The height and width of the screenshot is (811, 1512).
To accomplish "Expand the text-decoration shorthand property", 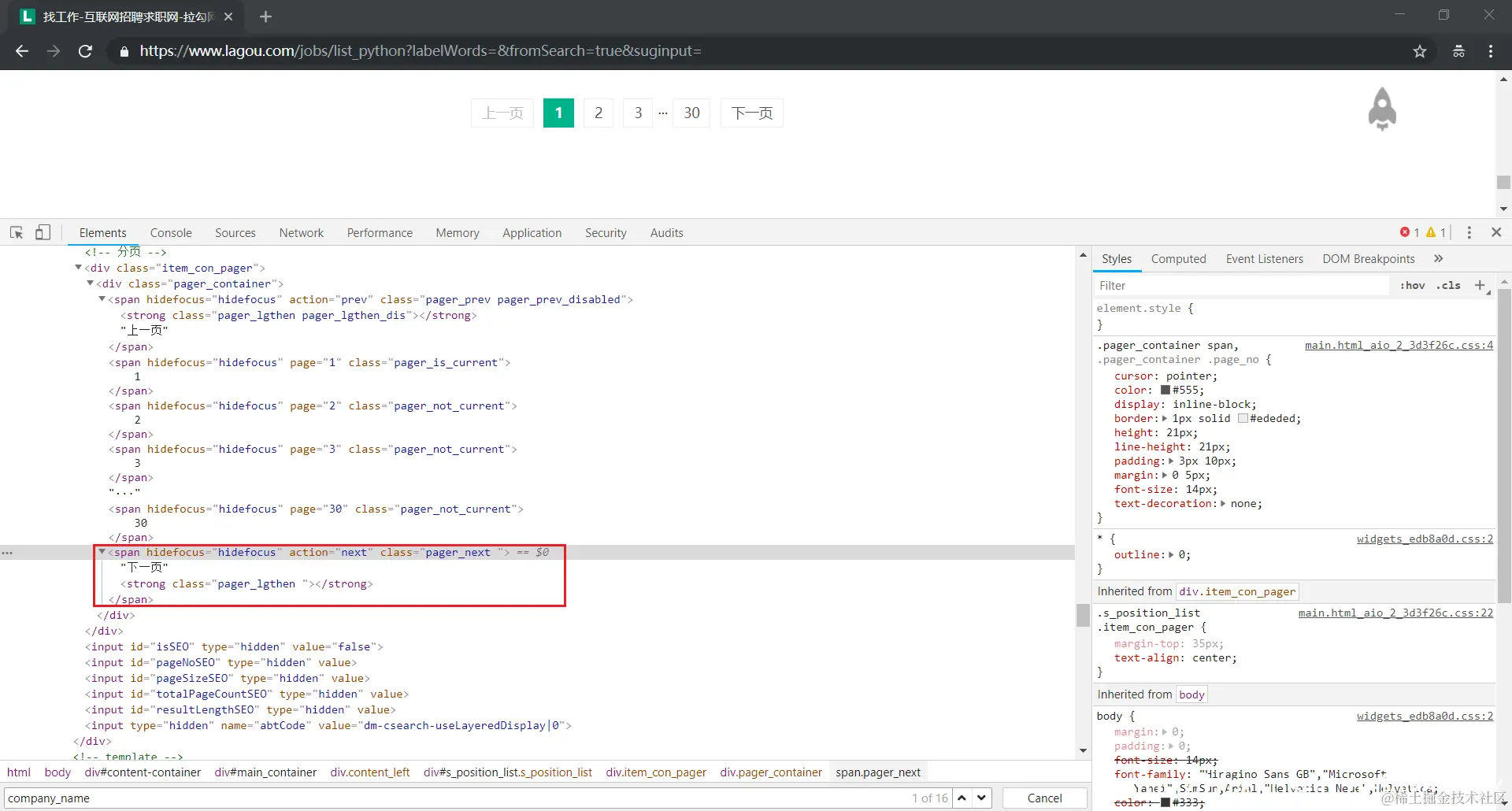I will tap(1223, 503).
